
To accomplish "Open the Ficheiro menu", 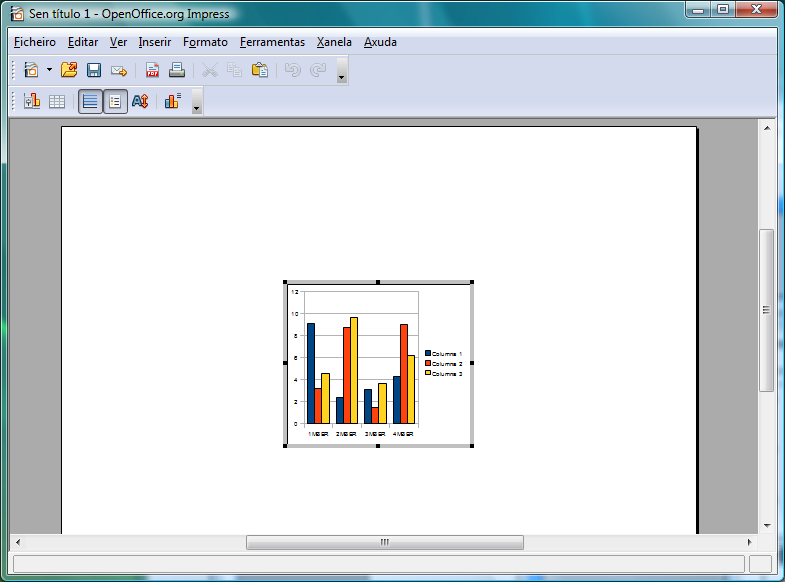I will (x=35, y=42).
